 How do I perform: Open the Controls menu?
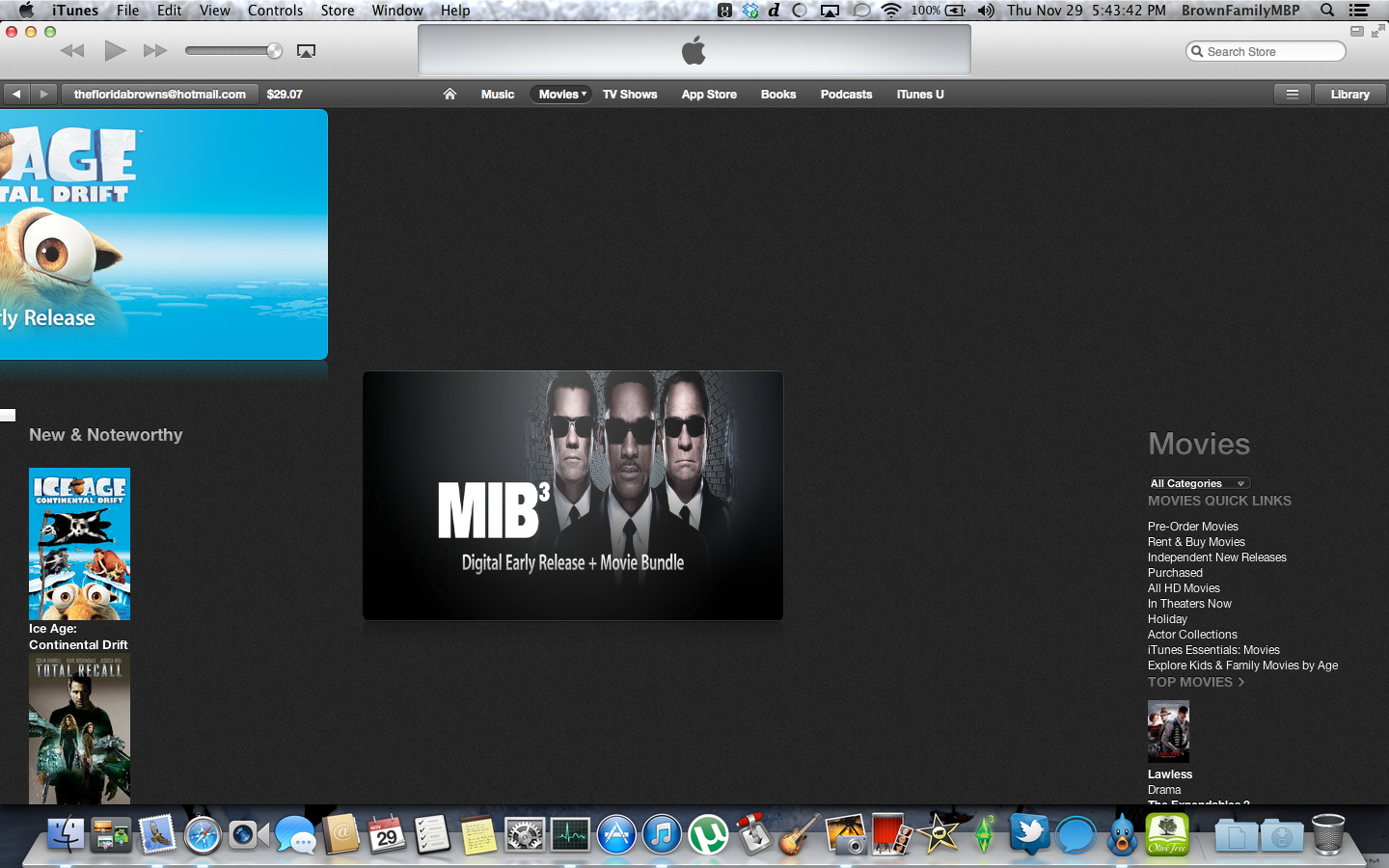pos(275,11)
